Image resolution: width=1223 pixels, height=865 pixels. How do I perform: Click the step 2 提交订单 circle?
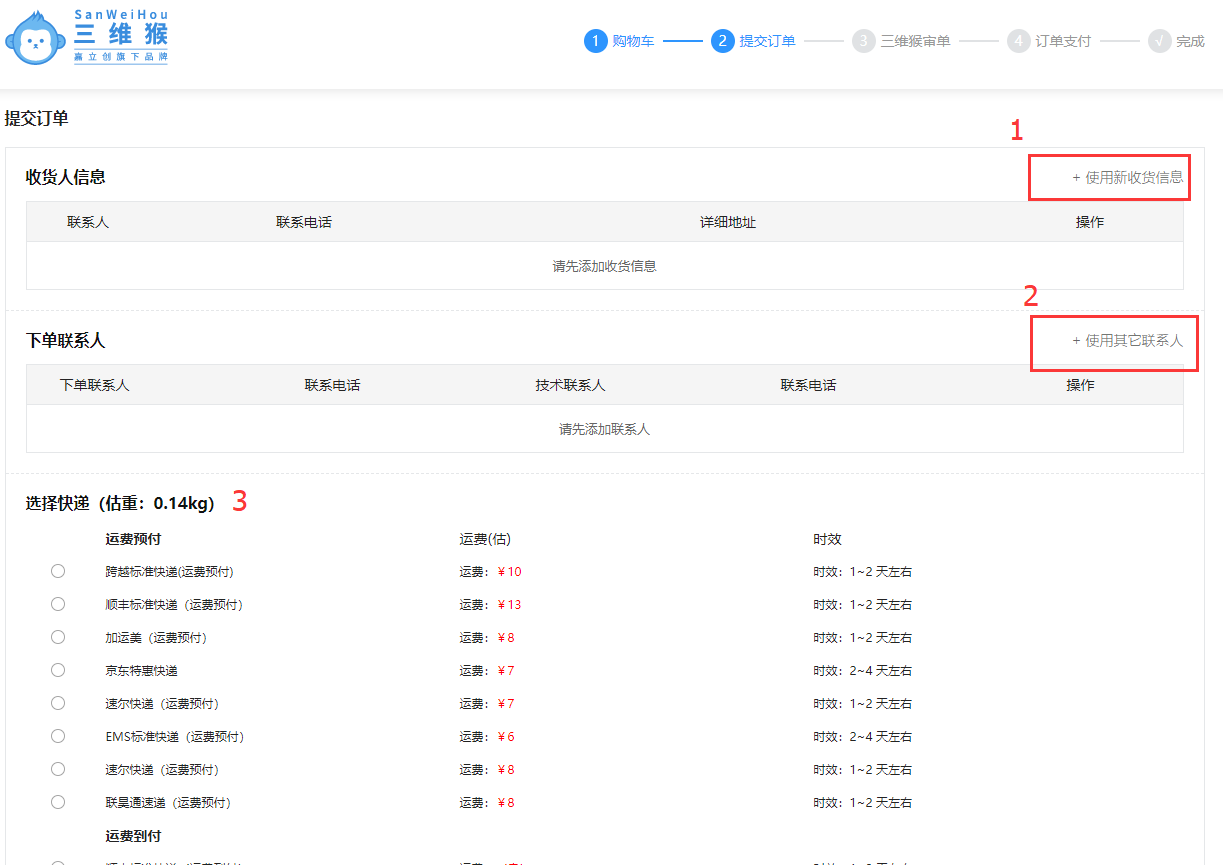pyautogui.click(x=723, y=41)
